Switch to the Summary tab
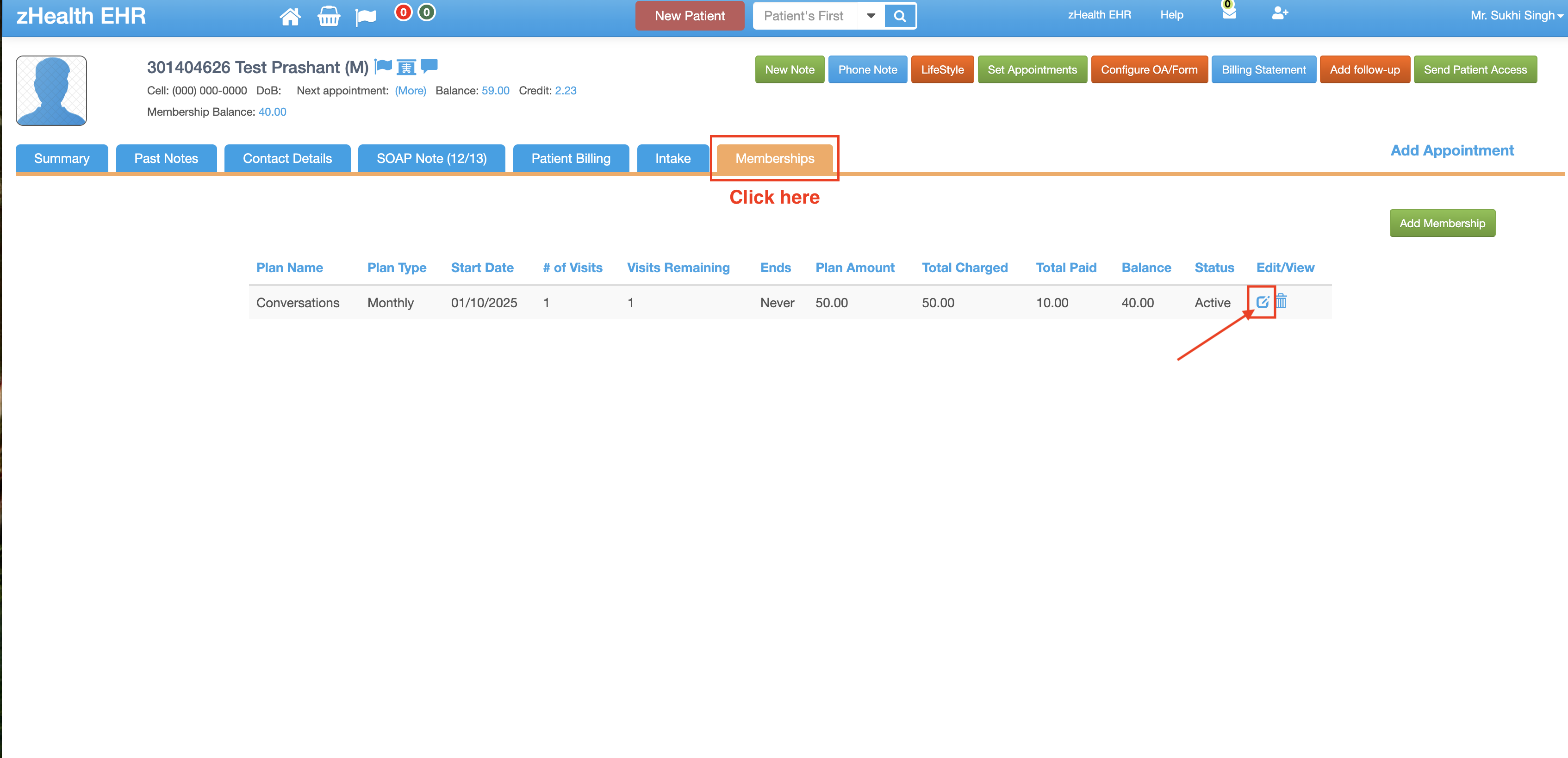The width and height of the screenshot is (1568, 758). point(62,158)
